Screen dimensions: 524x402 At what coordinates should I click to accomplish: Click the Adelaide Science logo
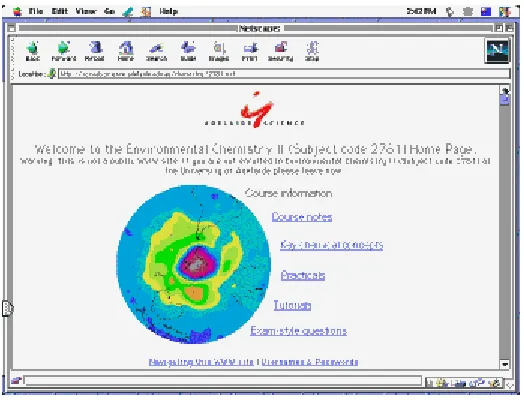(x=255, y=110)
